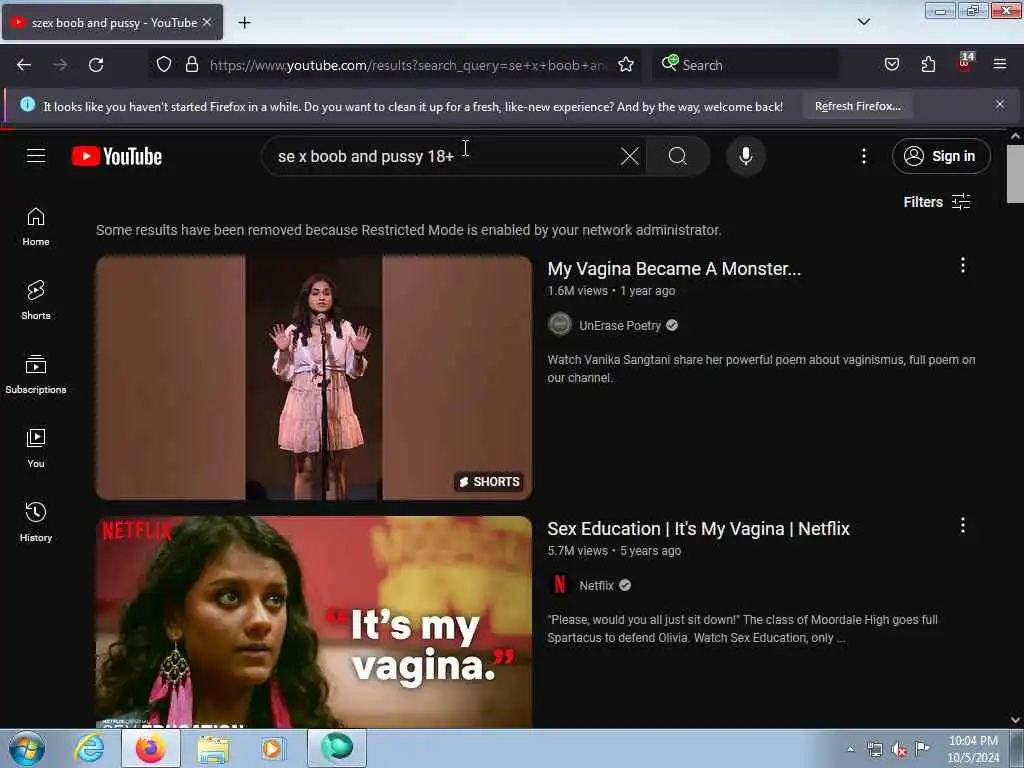The image size is (1024, 768).
Task: Open the taskbar clock and date
Action: click(973, 748)
